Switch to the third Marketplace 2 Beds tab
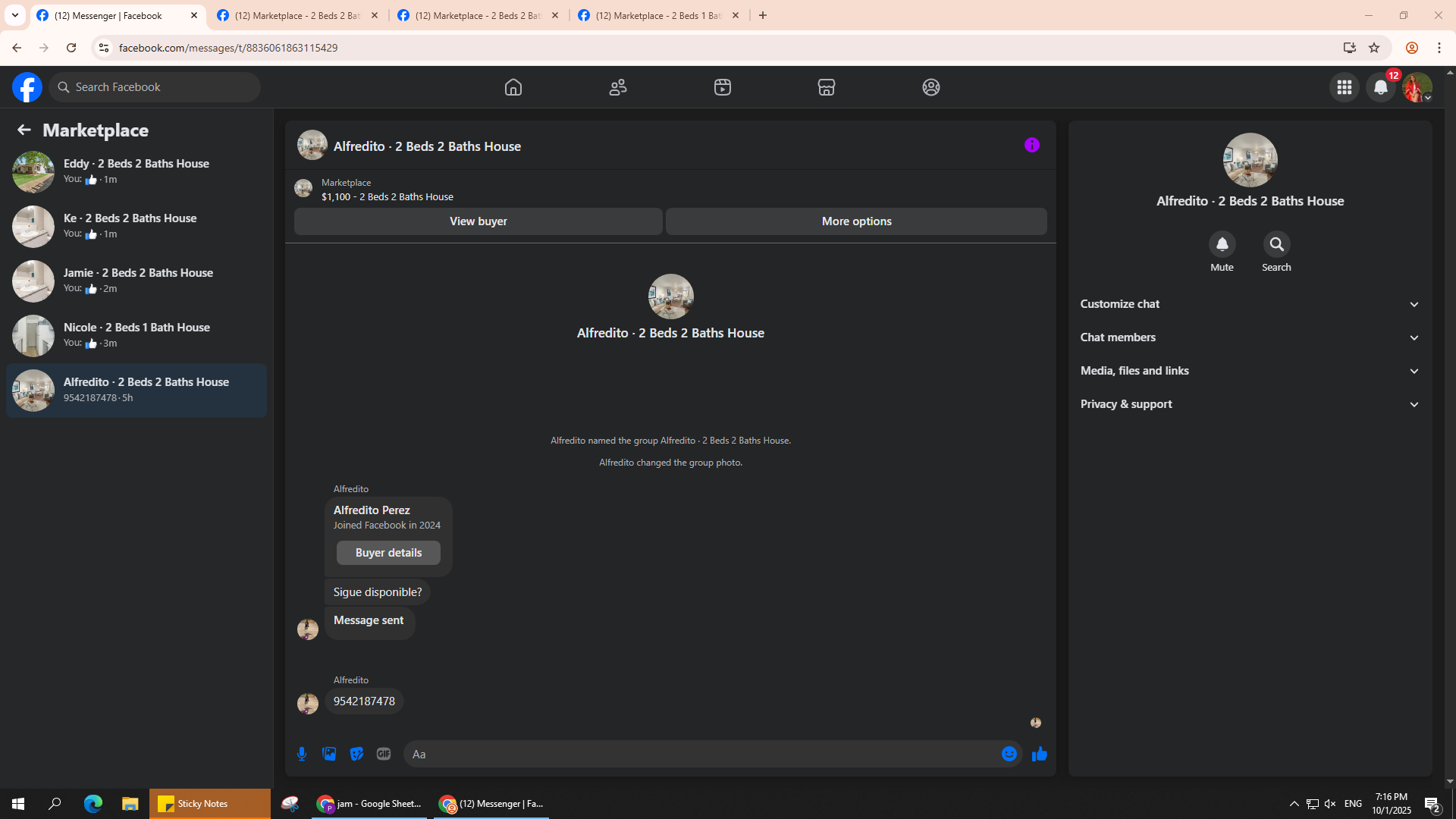The width and height of the screenshot is (1456, 819). (x=479, y=15)
